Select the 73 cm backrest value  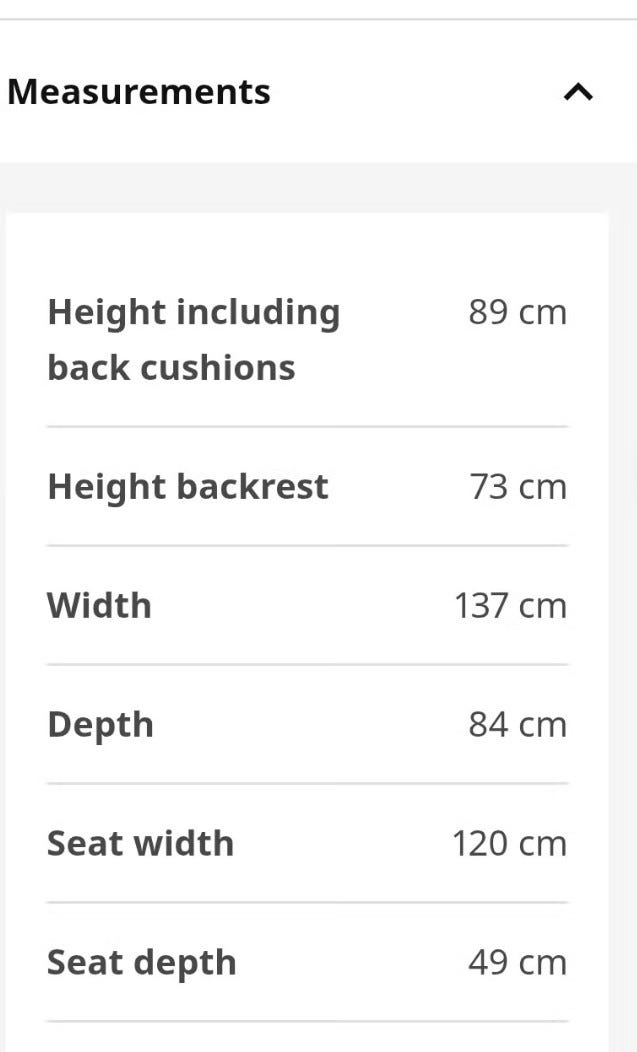point(518,486)
